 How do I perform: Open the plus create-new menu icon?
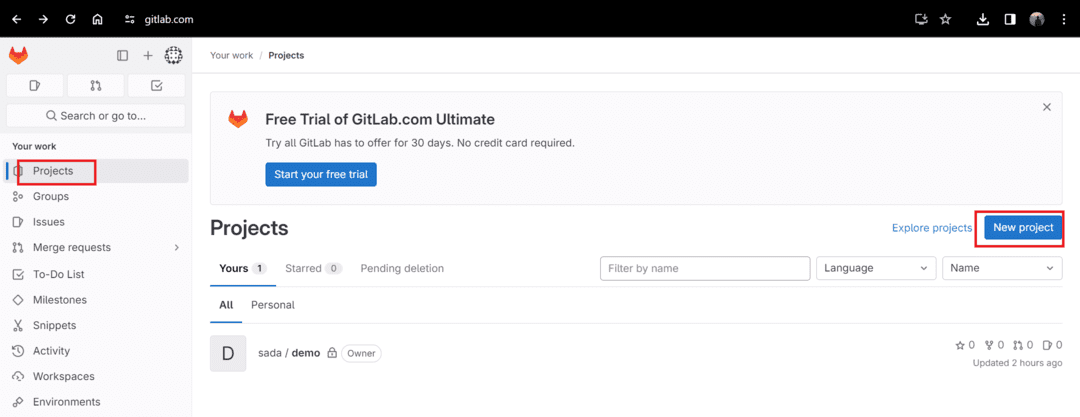coord(147,56)
